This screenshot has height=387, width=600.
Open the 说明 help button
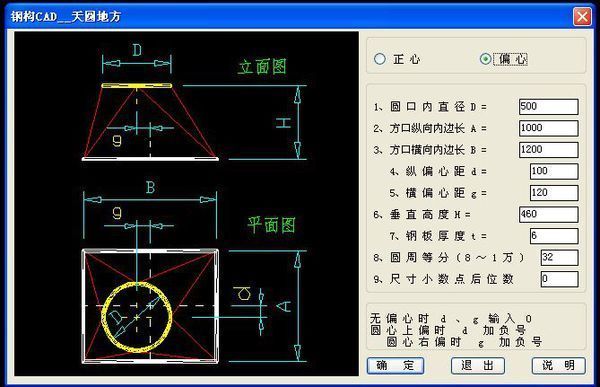pyautogui.click(x=559, y=366)
